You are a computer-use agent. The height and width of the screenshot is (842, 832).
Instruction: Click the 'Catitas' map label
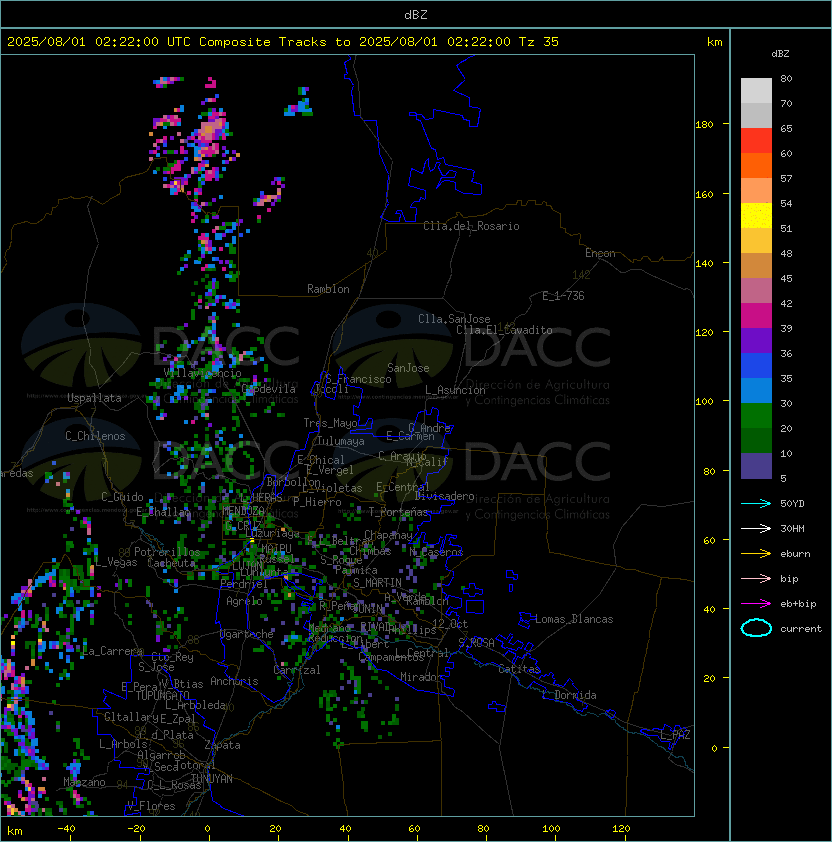(519, 669)
